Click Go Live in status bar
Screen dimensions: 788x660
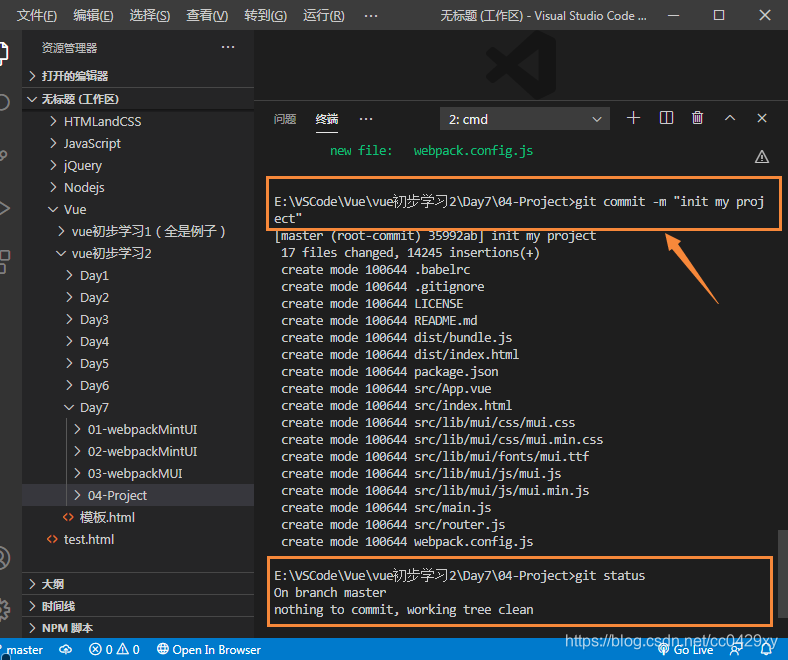click(x=685, y=650)
